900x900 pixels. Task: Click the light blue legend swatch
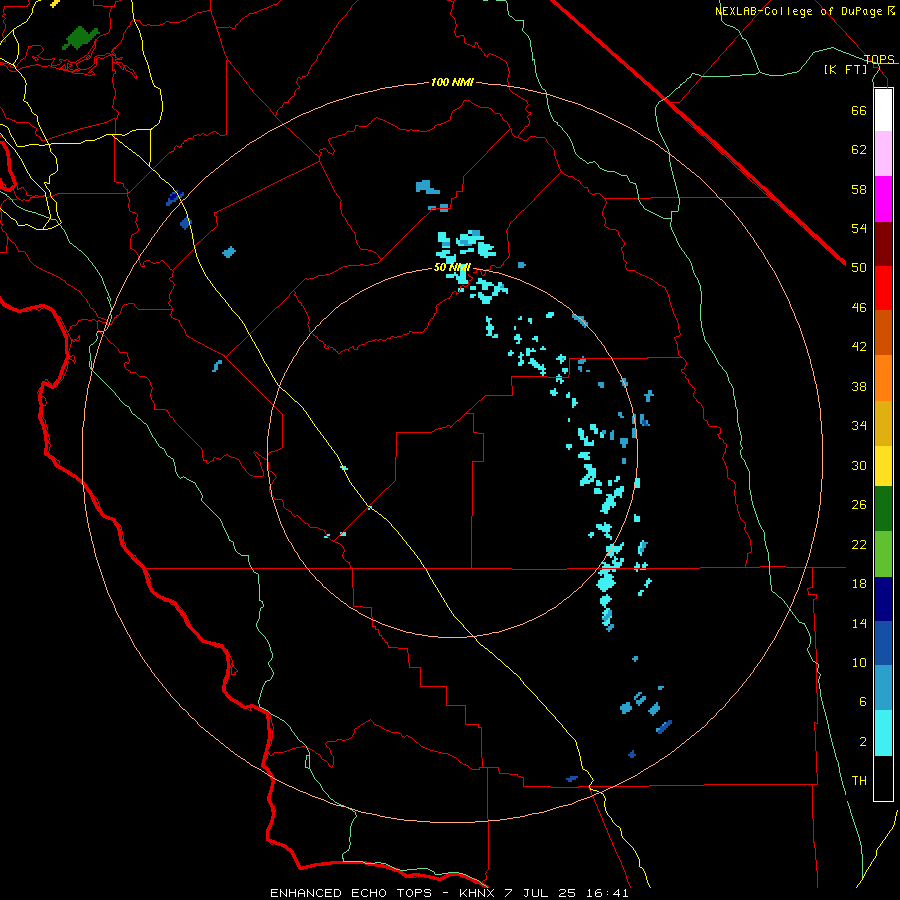click(x=883, y=688)
